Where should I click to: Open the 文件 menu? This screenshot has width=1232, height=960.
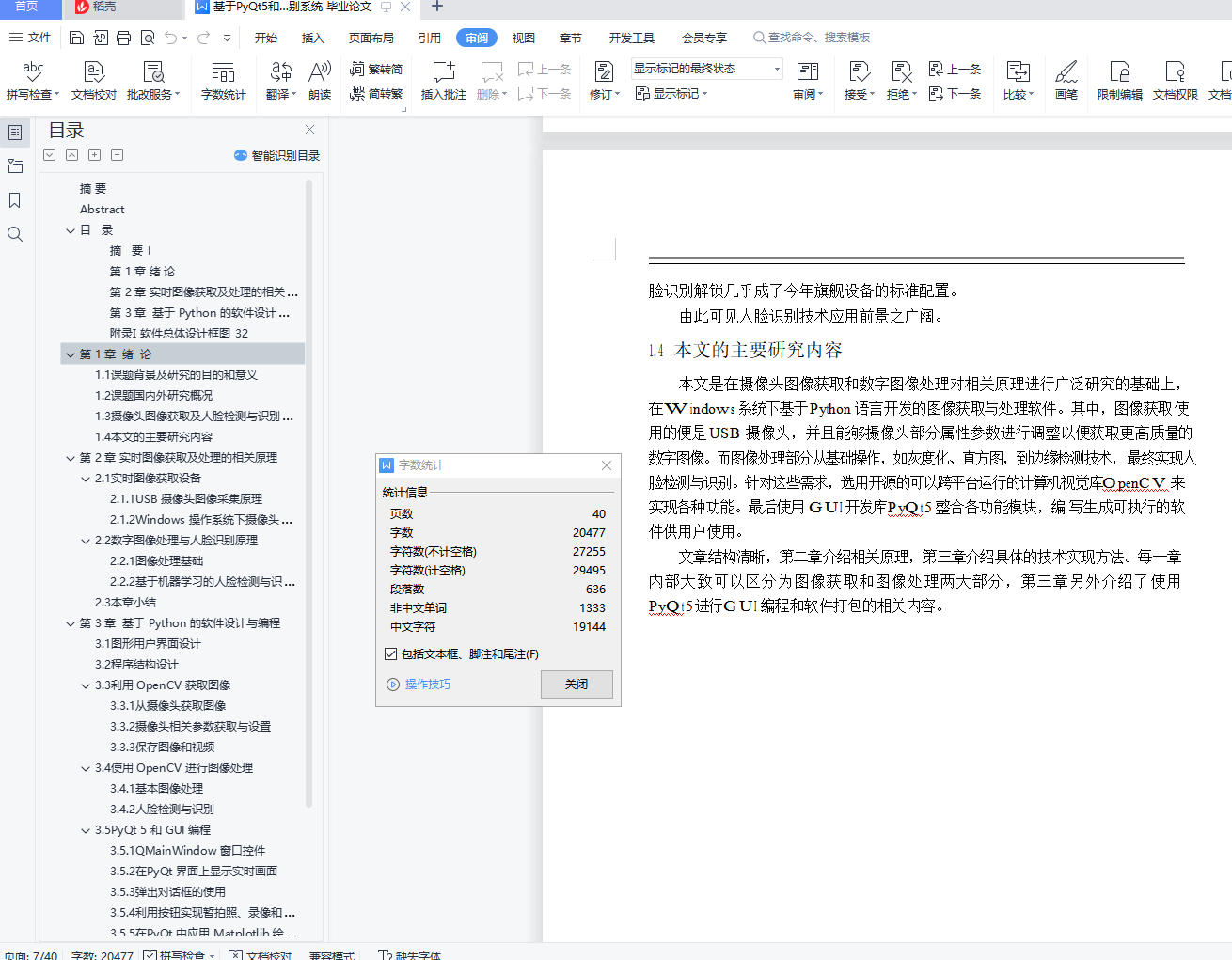(x=30, y=38)
